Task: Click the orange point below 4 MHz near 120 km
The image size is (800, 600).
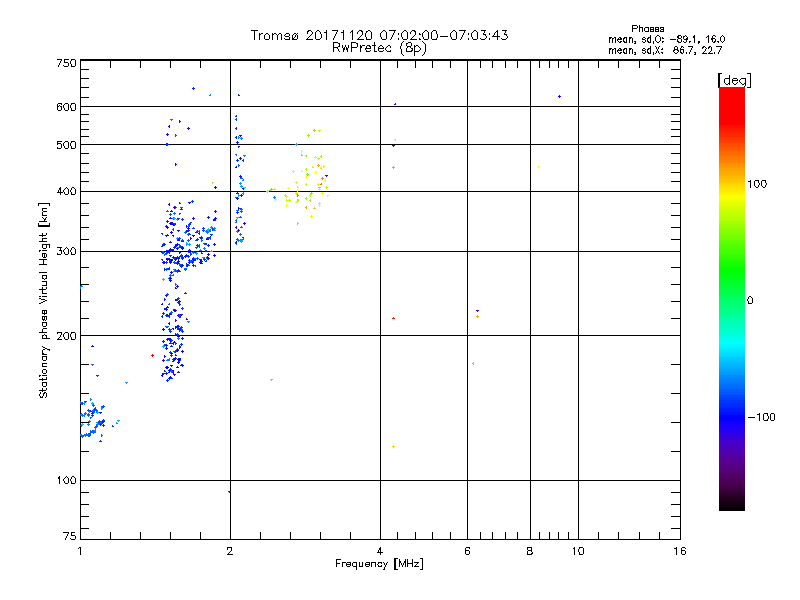Action: coord(394,446)
